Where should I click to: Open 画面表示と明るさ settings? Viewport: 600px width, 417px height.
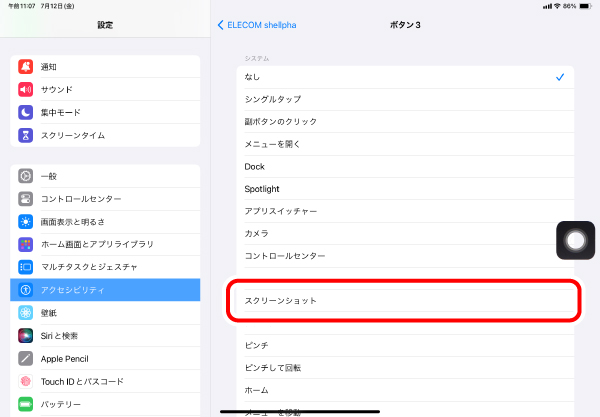[105, 222]
